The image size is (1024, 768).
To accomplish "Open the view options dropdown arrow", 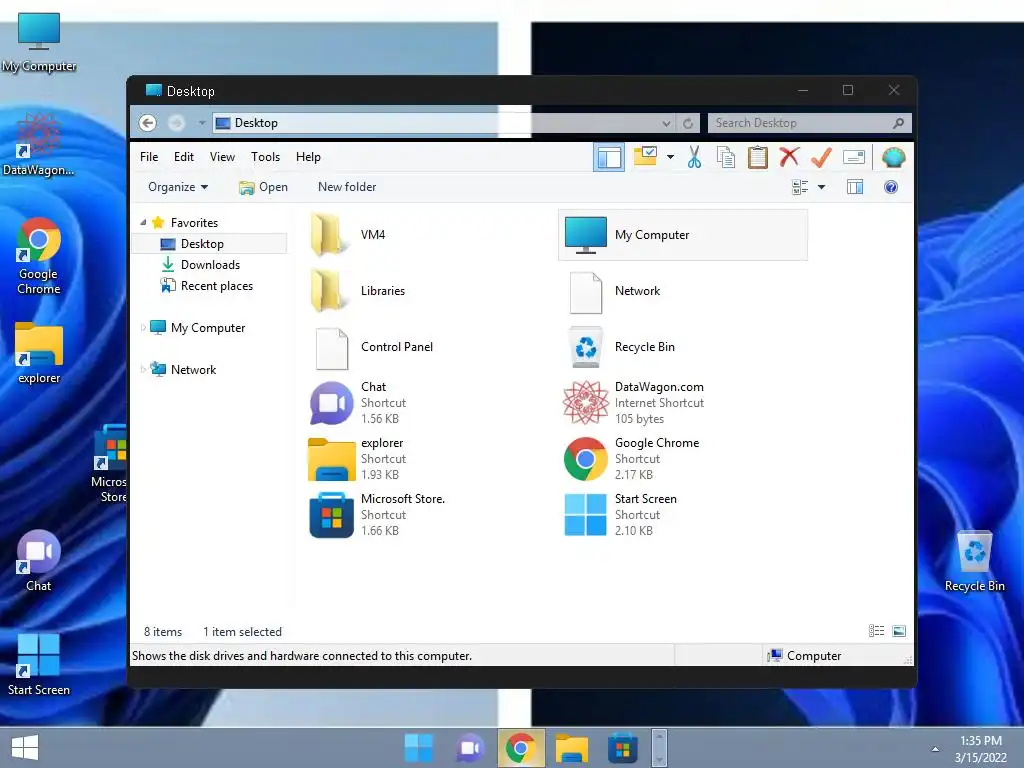I will coord(822,187).
